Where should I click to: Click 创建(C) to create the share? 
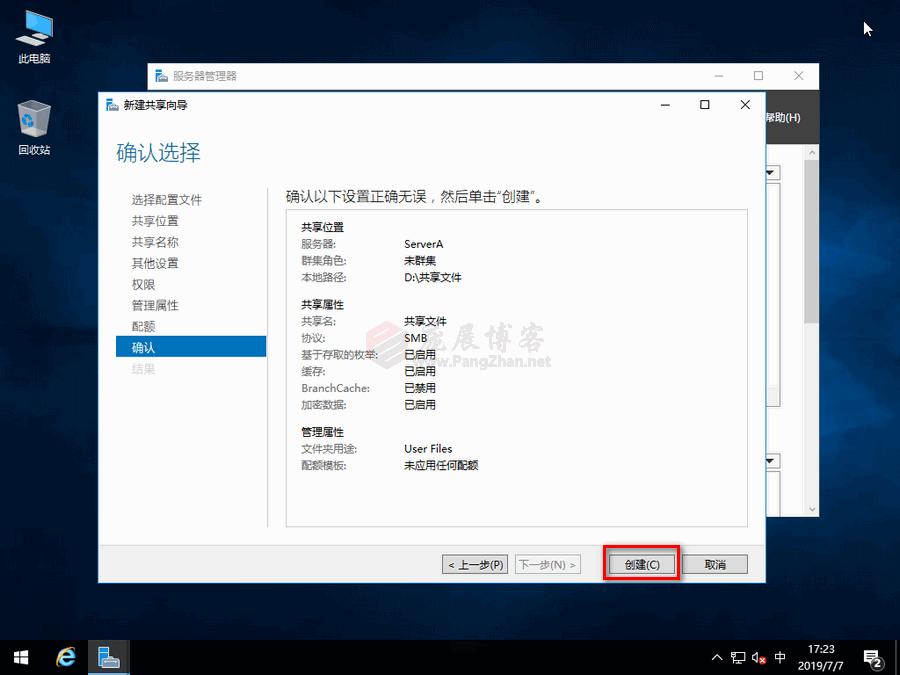(640, 564)
